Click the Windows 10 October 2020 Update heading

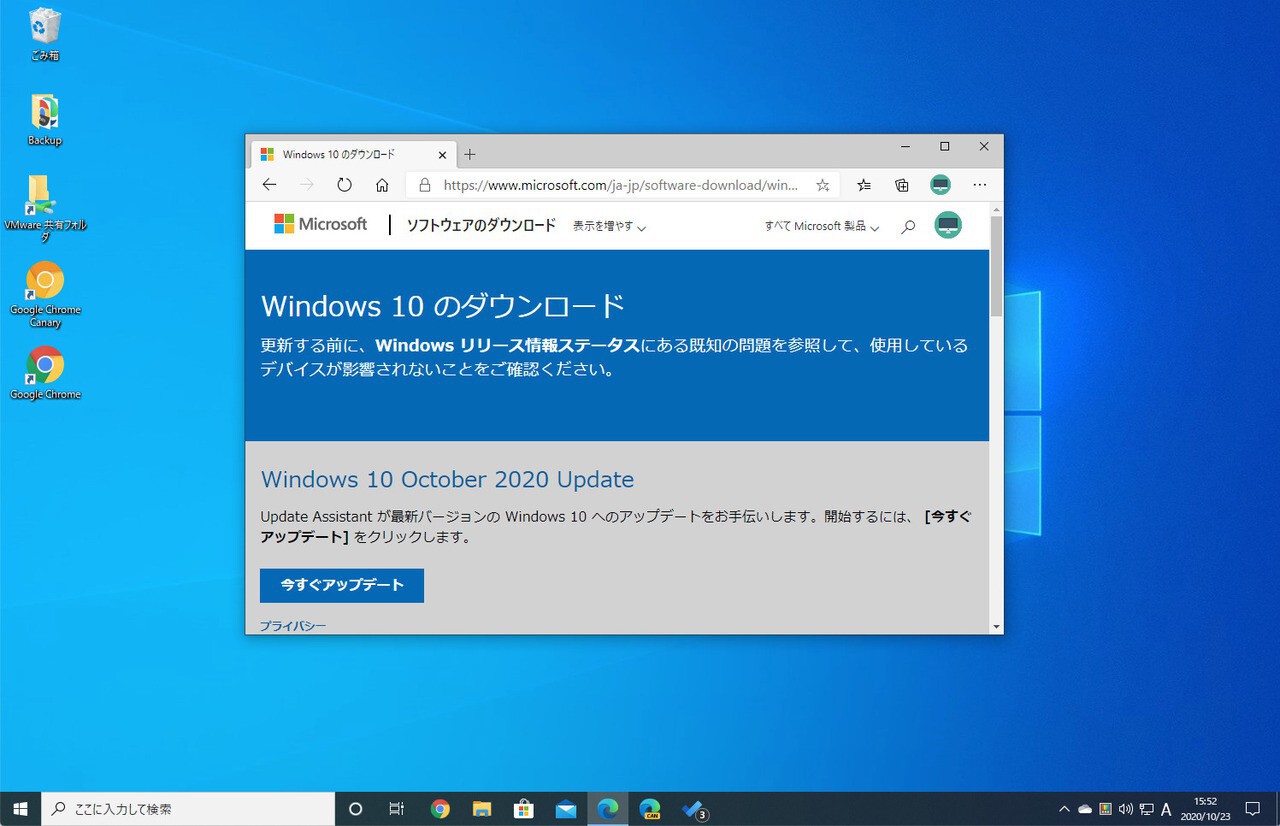point(447,479)
